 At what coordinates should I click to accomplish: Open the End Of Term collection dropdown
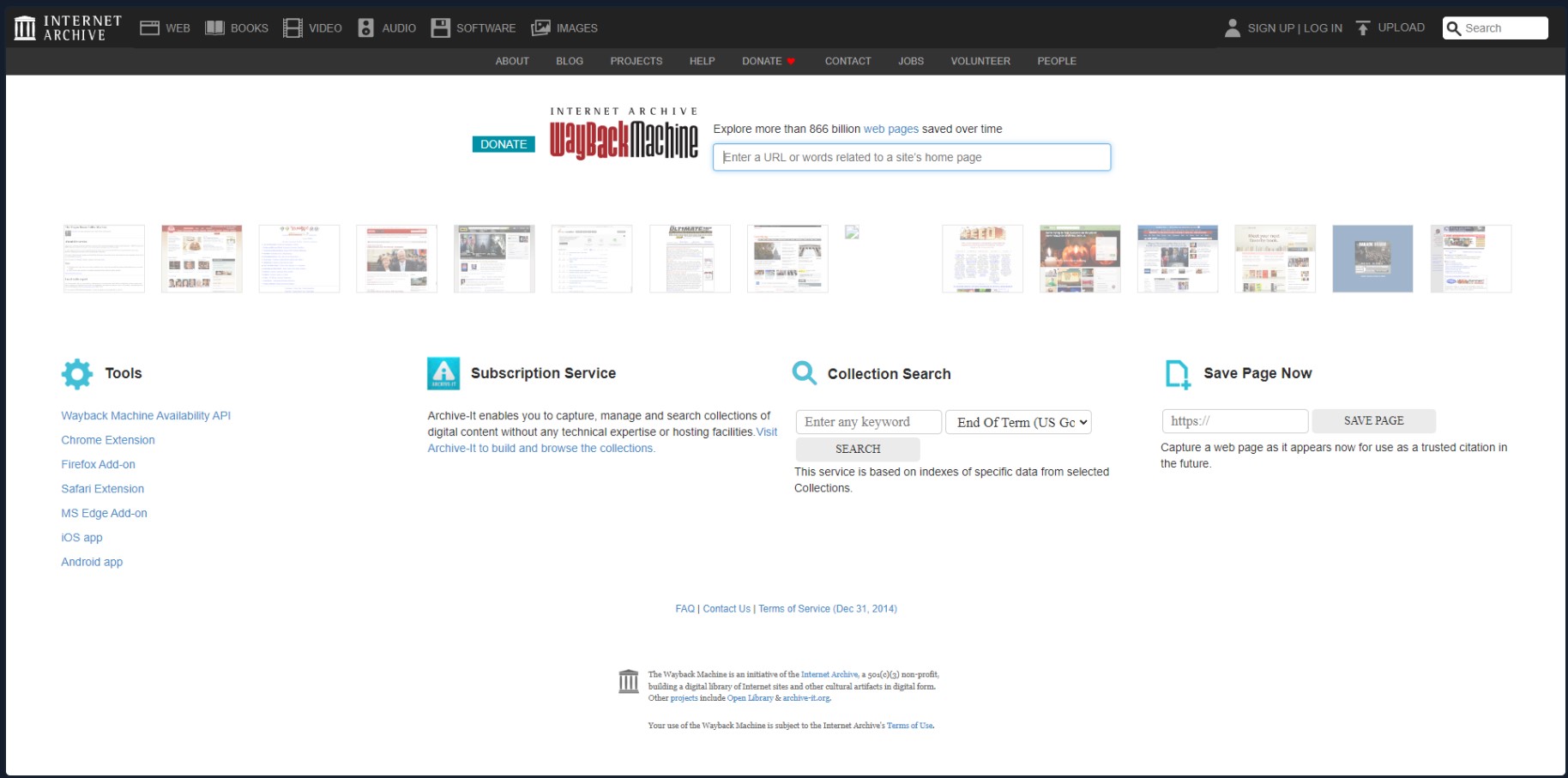[x=1018, y=422]
